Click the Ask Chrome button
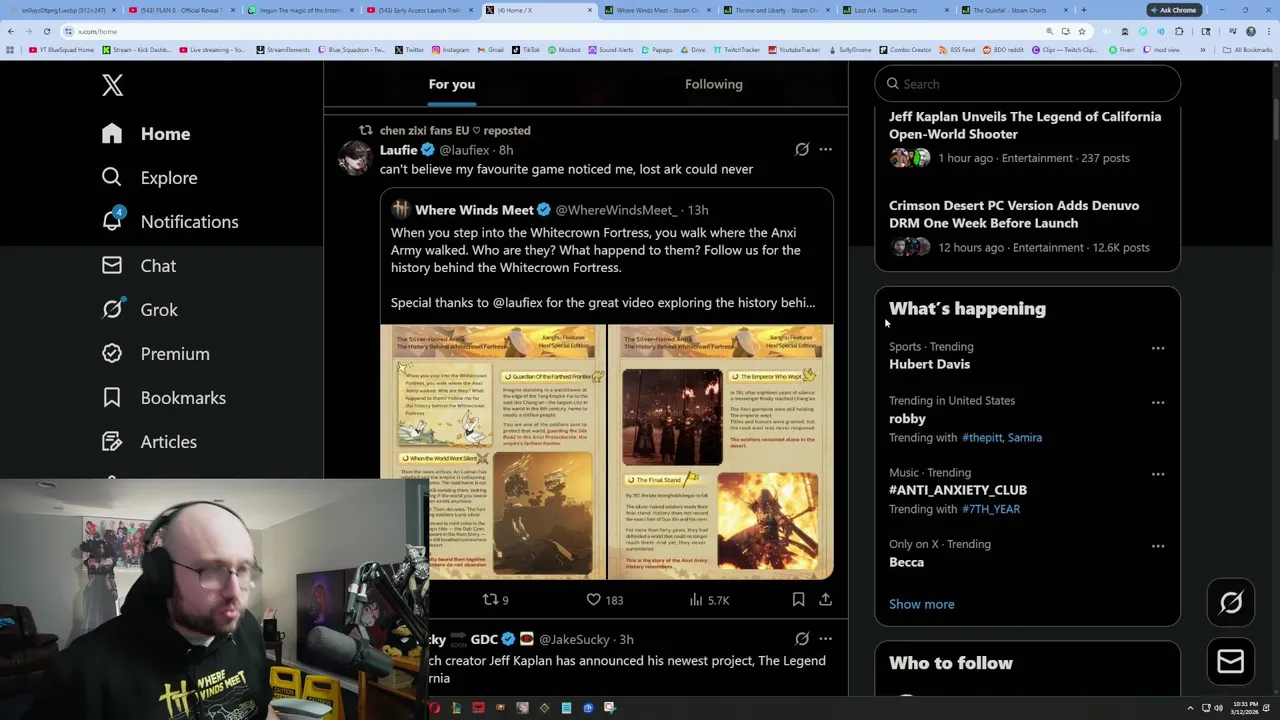1280x720 pixels. coord(1173,10)
